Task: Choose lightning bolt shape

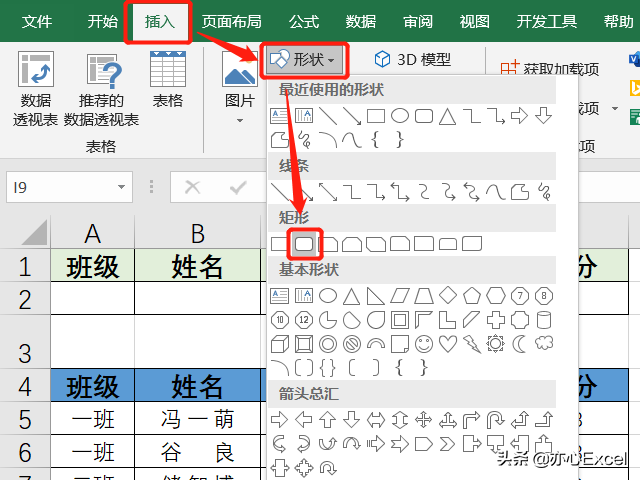Action: point(471,344)
